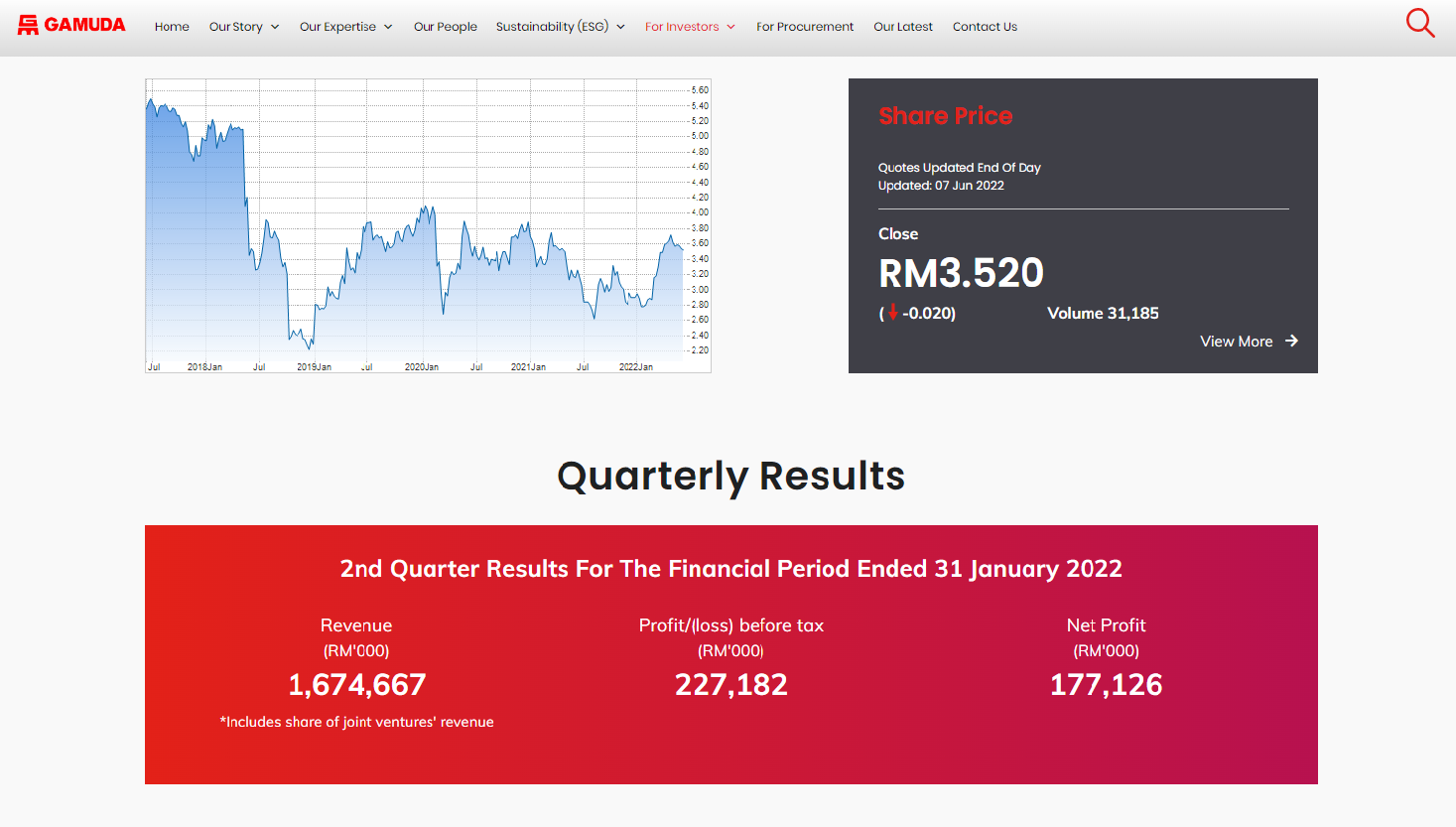The height and width of the screenshot is (827, 1456).
Task: Navigate to For Procurement
Action: (805, 27)
